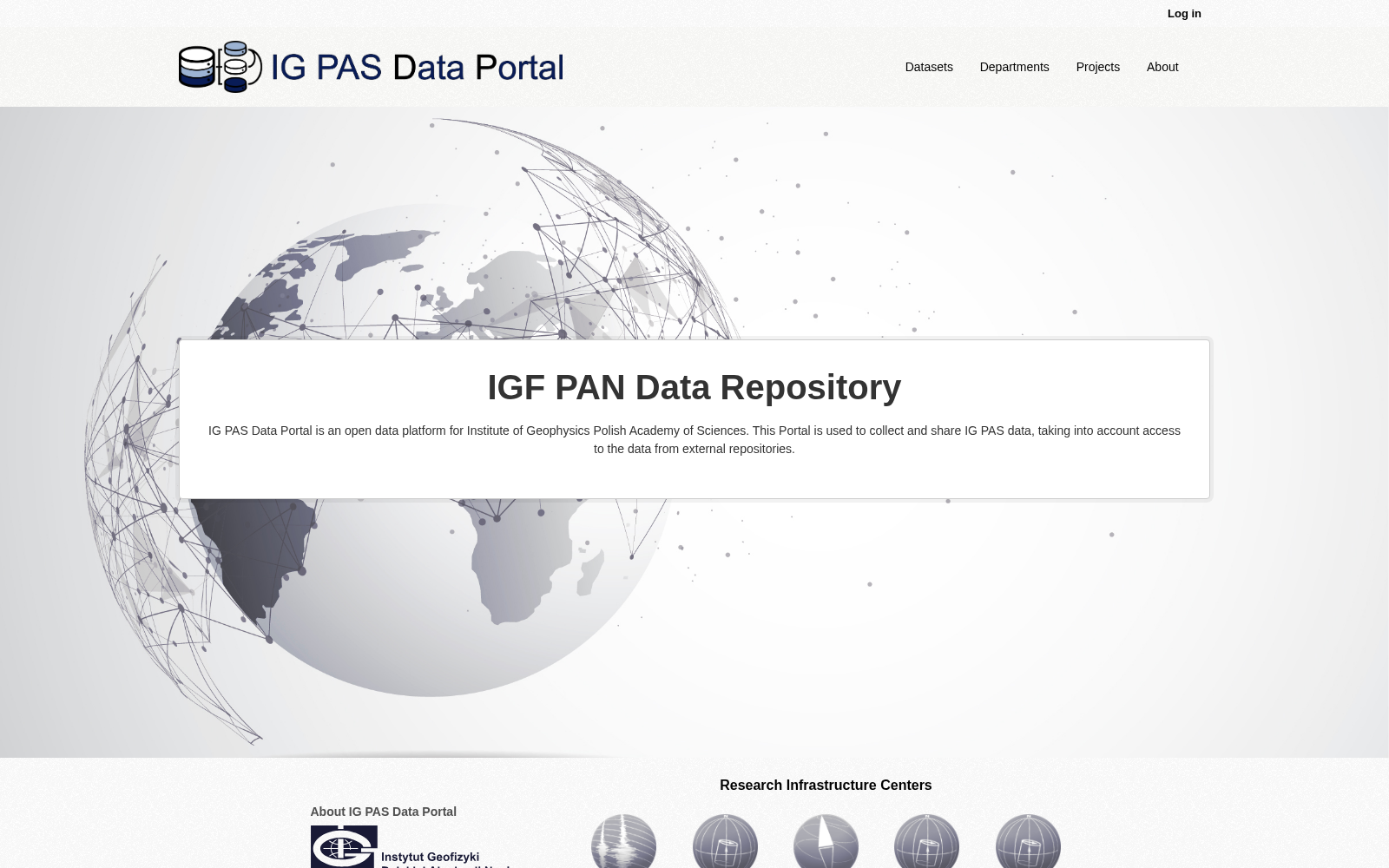Click the Log in link
The image size is (1389, 868).
[1184, 13]
